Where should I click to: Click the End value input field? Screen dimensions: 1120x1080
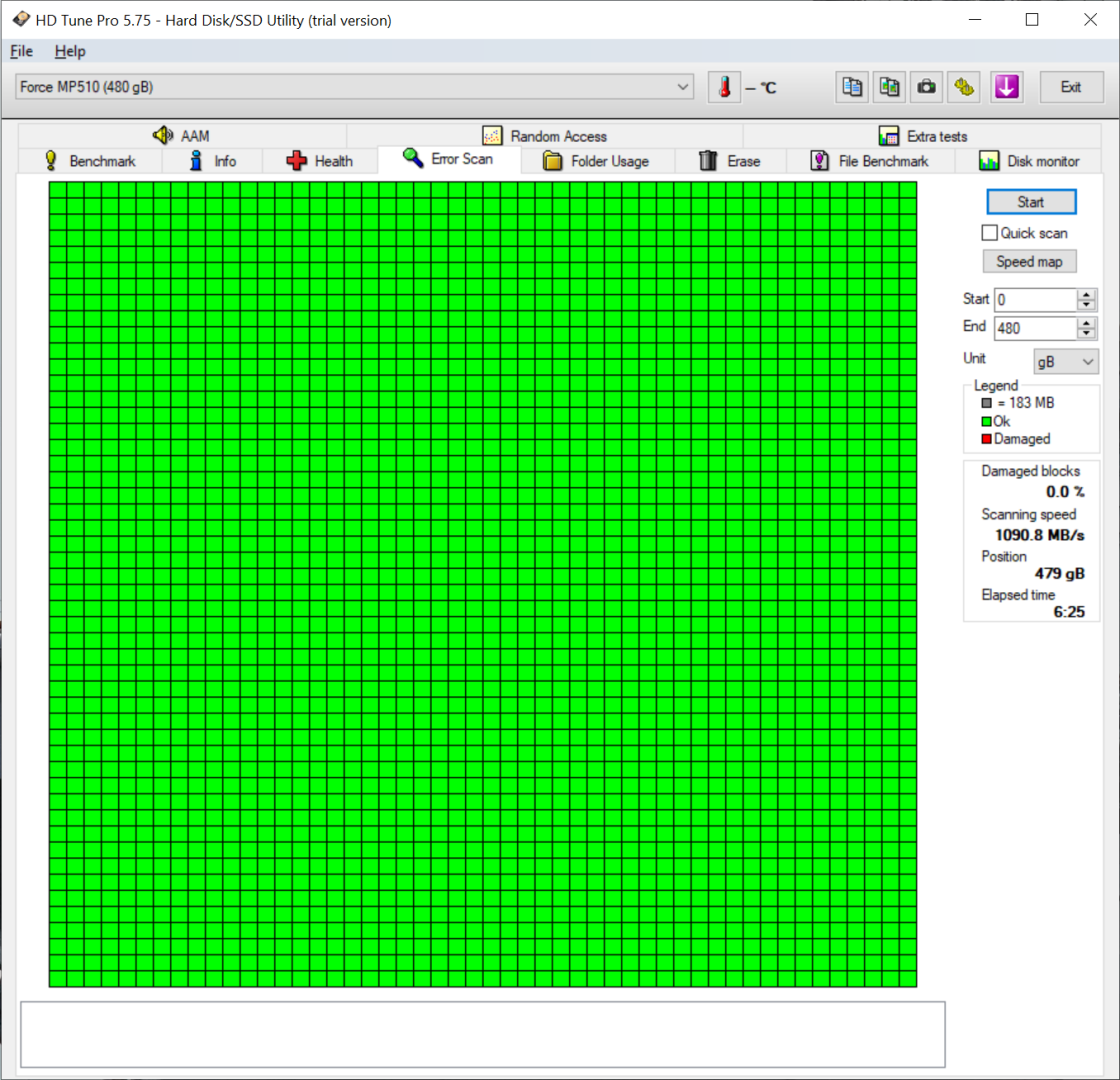(1035, 328)
